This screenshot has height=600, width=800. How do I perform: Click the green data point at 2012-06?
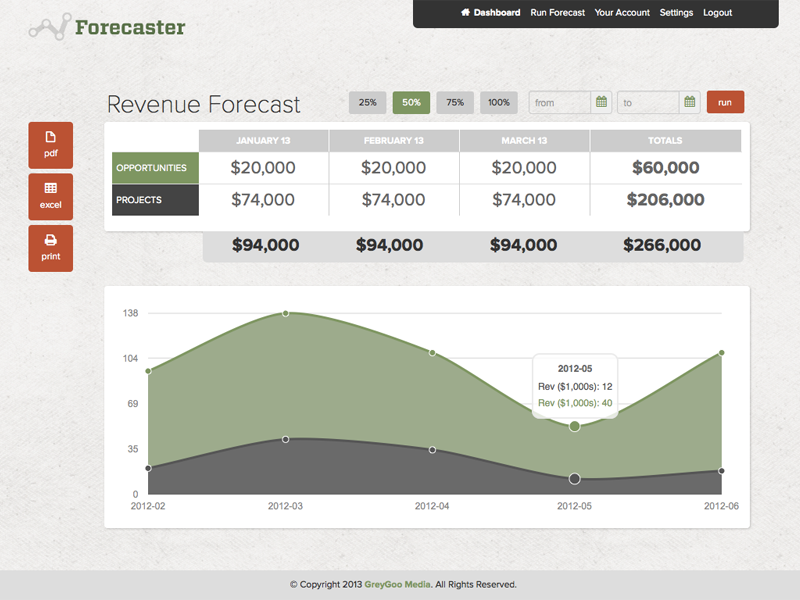pyautogui.click(x=721, y=353)
